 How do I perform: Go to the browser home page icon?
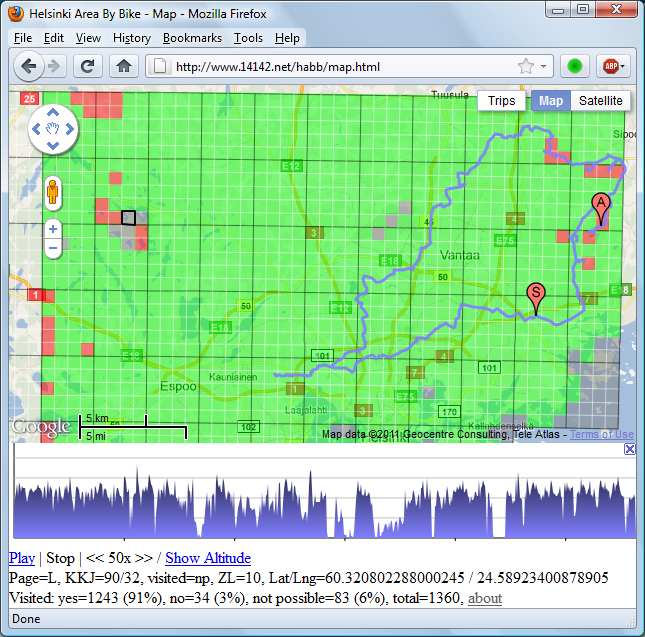coord(123,67)
